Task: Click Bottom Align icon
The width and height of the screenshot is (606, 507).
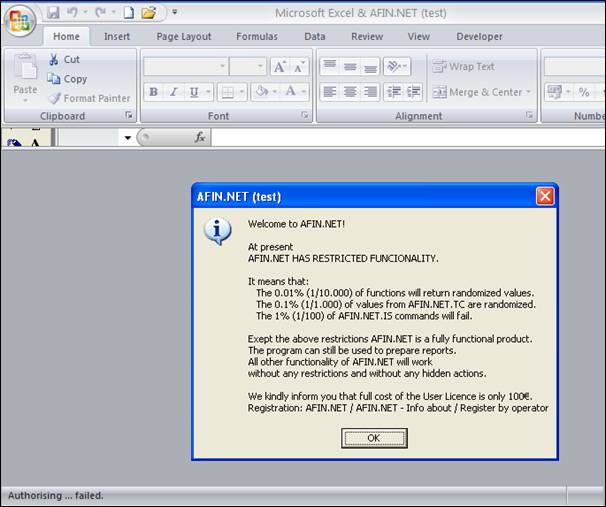Action: 371,66
